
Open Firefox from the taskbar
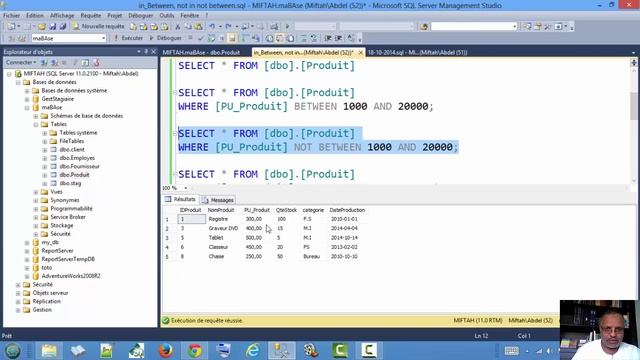[x=165, y=350]
